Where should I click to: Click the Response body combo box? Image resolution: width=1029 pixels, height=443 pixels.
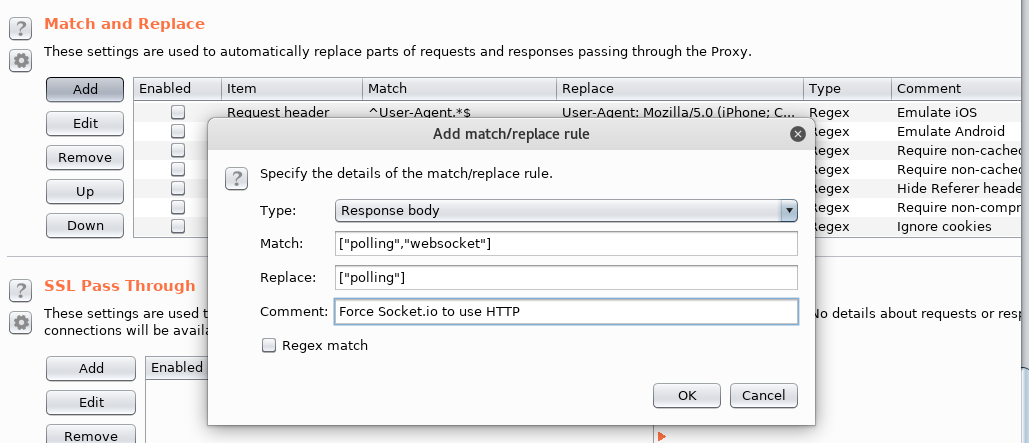tap(566, 211)
